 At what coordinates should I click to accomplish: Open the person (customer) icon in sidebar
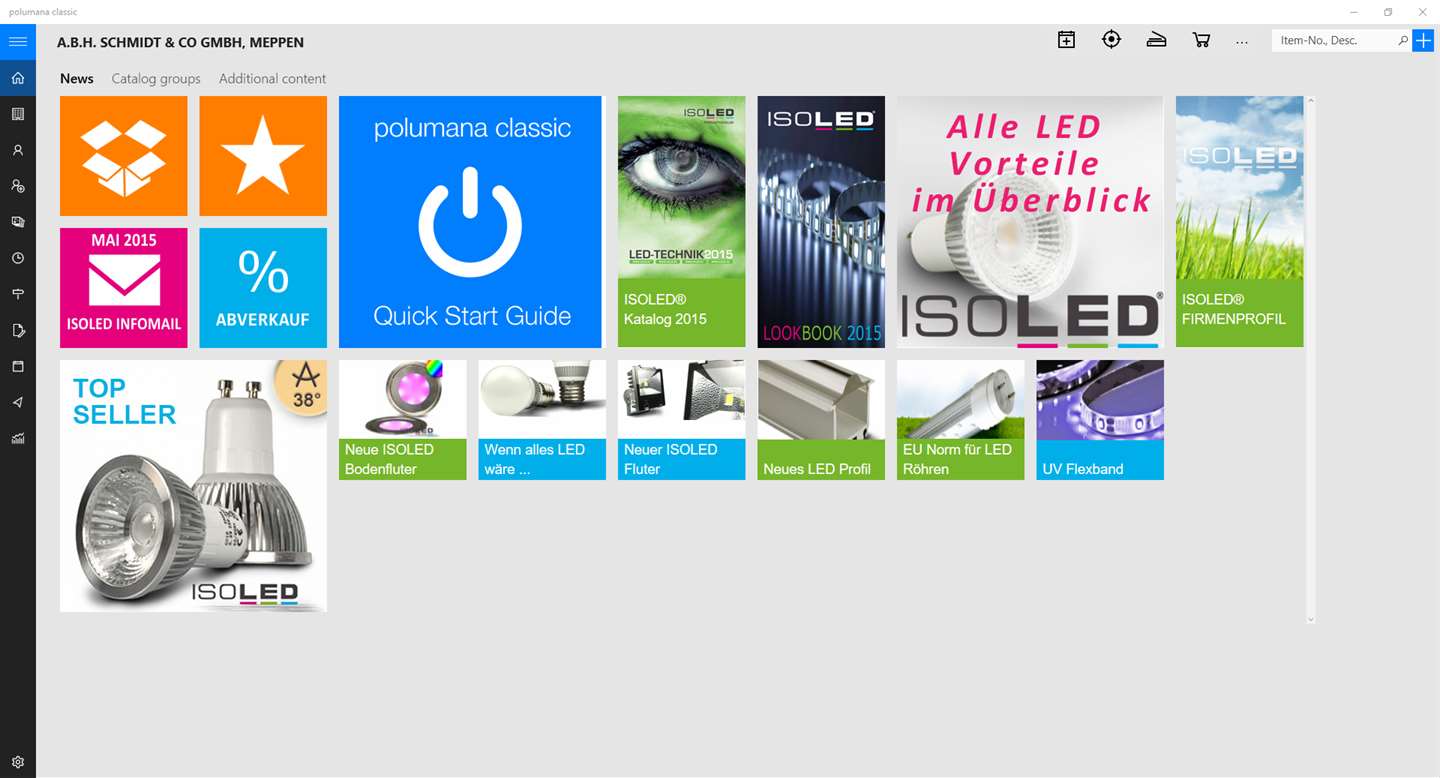click(x=18, y=150)
